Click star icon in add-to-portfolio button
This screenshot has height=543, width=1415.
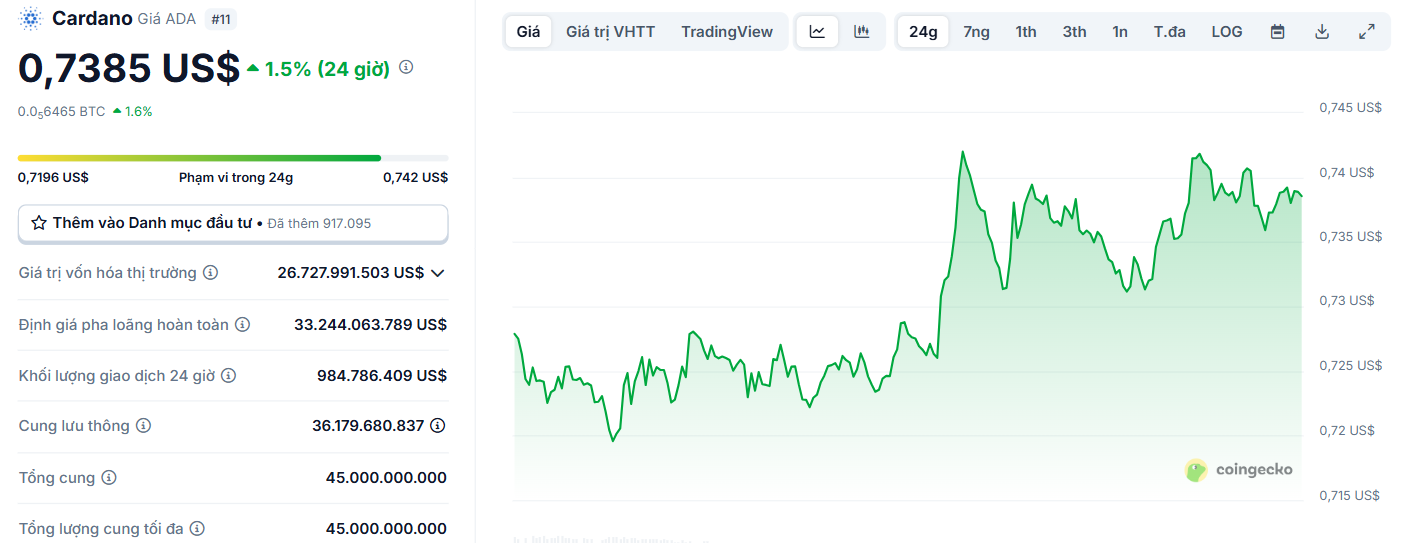[39, 223]
